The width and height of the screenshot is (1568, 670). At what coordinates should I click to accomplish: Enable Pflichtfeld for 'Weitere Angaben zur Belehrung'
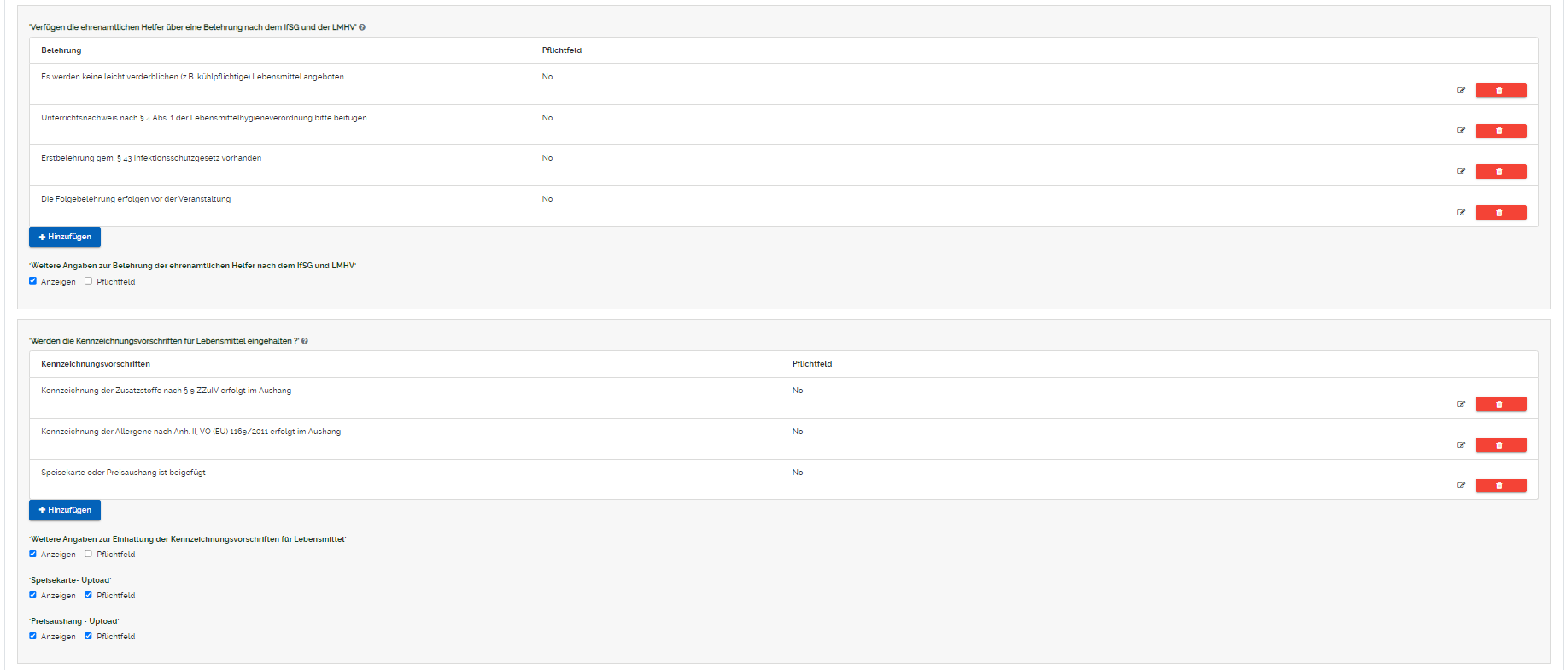[88, 281]
